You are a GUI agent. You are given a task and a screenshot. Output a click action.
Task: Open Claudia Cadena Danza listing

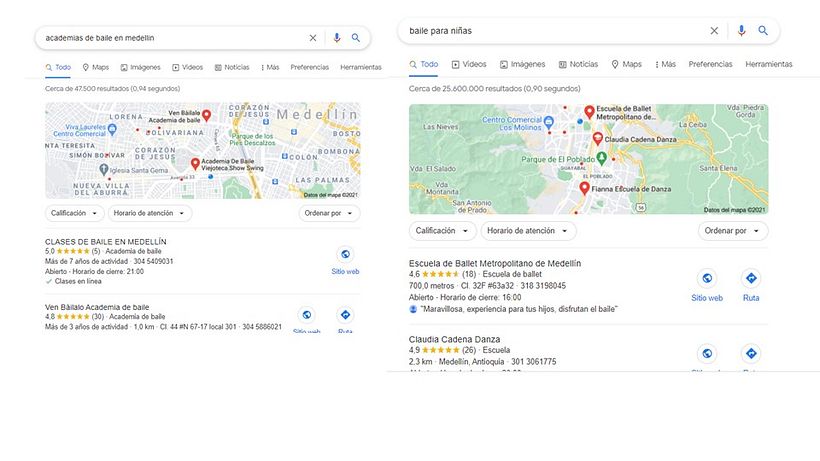(454, 339)
